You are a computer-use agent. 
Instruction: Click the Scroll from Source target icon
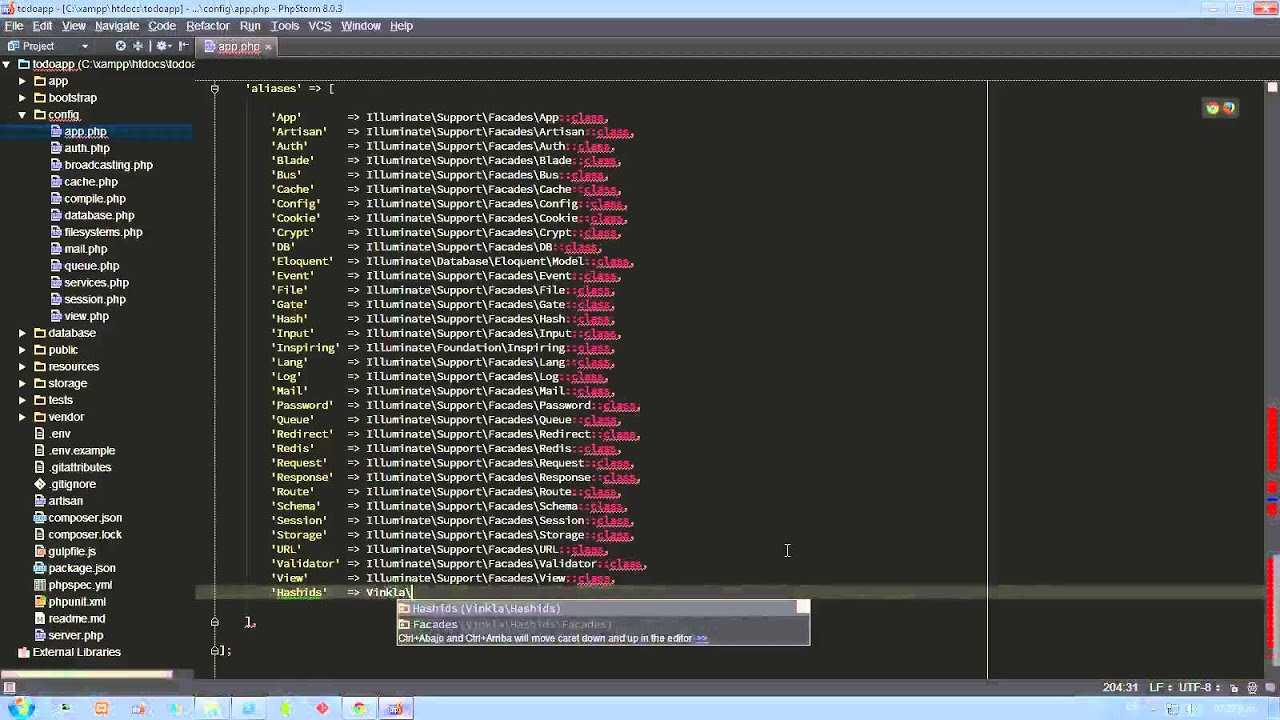(121, 46)
